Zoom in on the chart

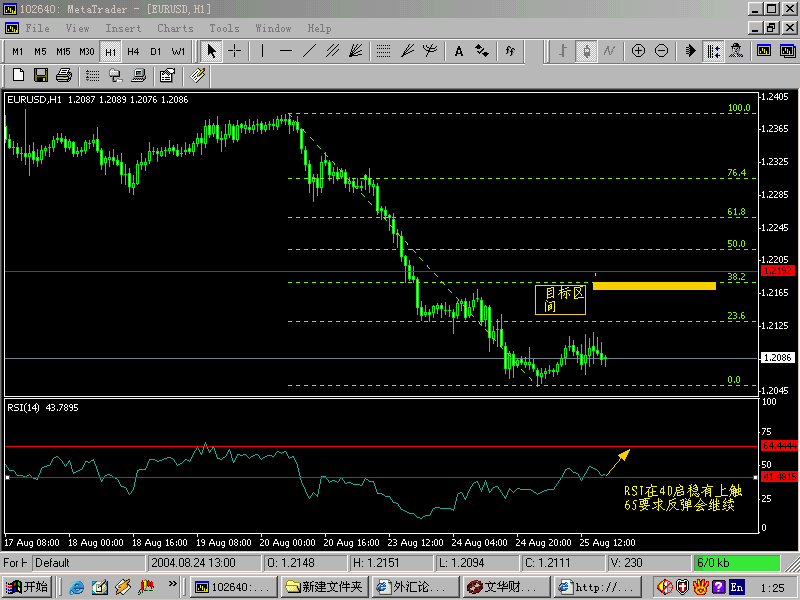(638, 51)
